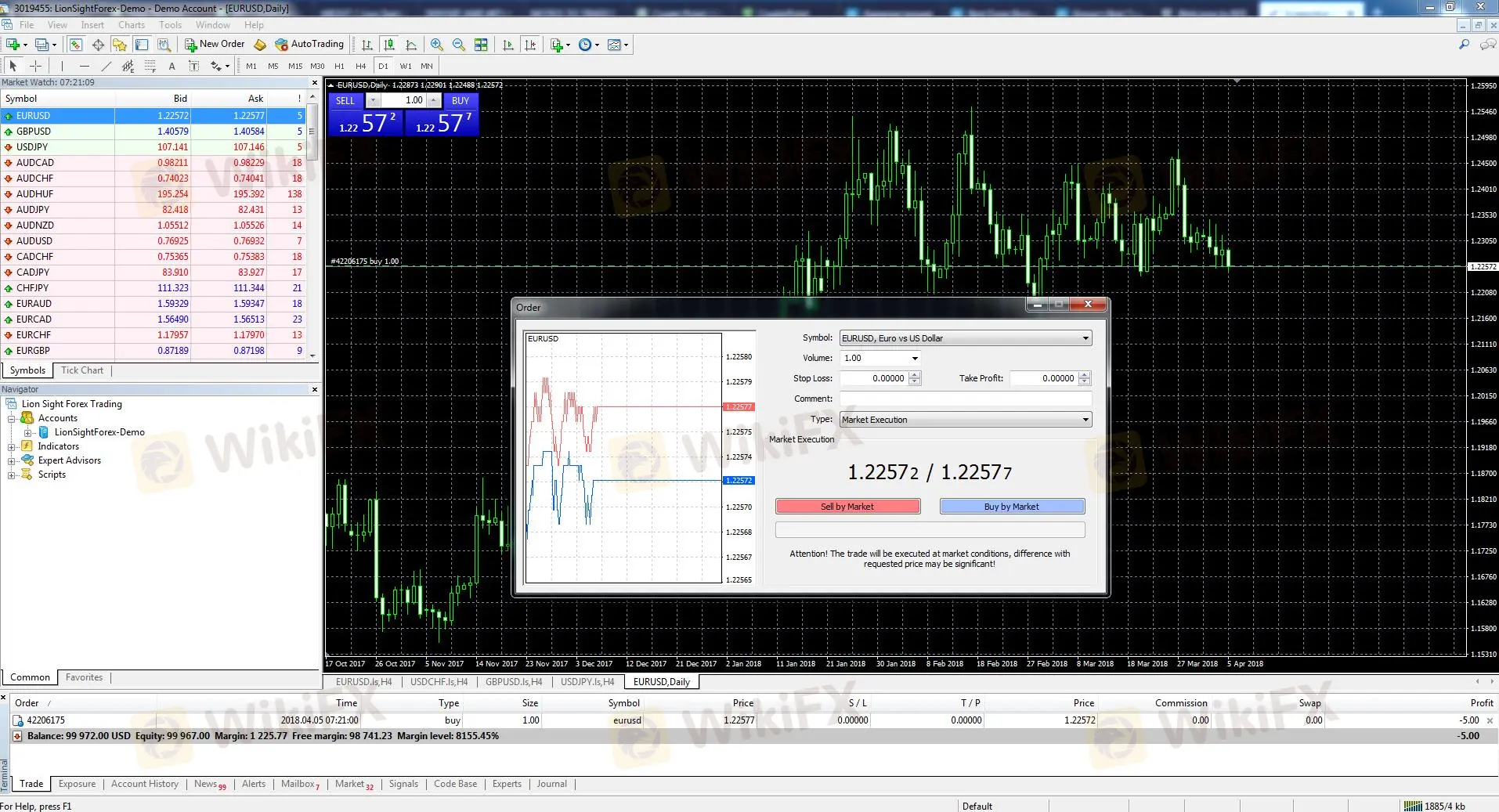Click the Buy by Market button
This screenshot has height=812, width=1499.
[1011, 507]
